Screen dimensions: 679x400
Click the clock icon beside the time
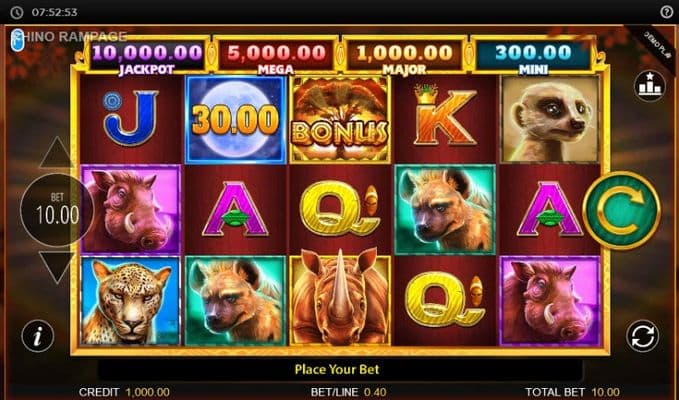click(16, 12)
